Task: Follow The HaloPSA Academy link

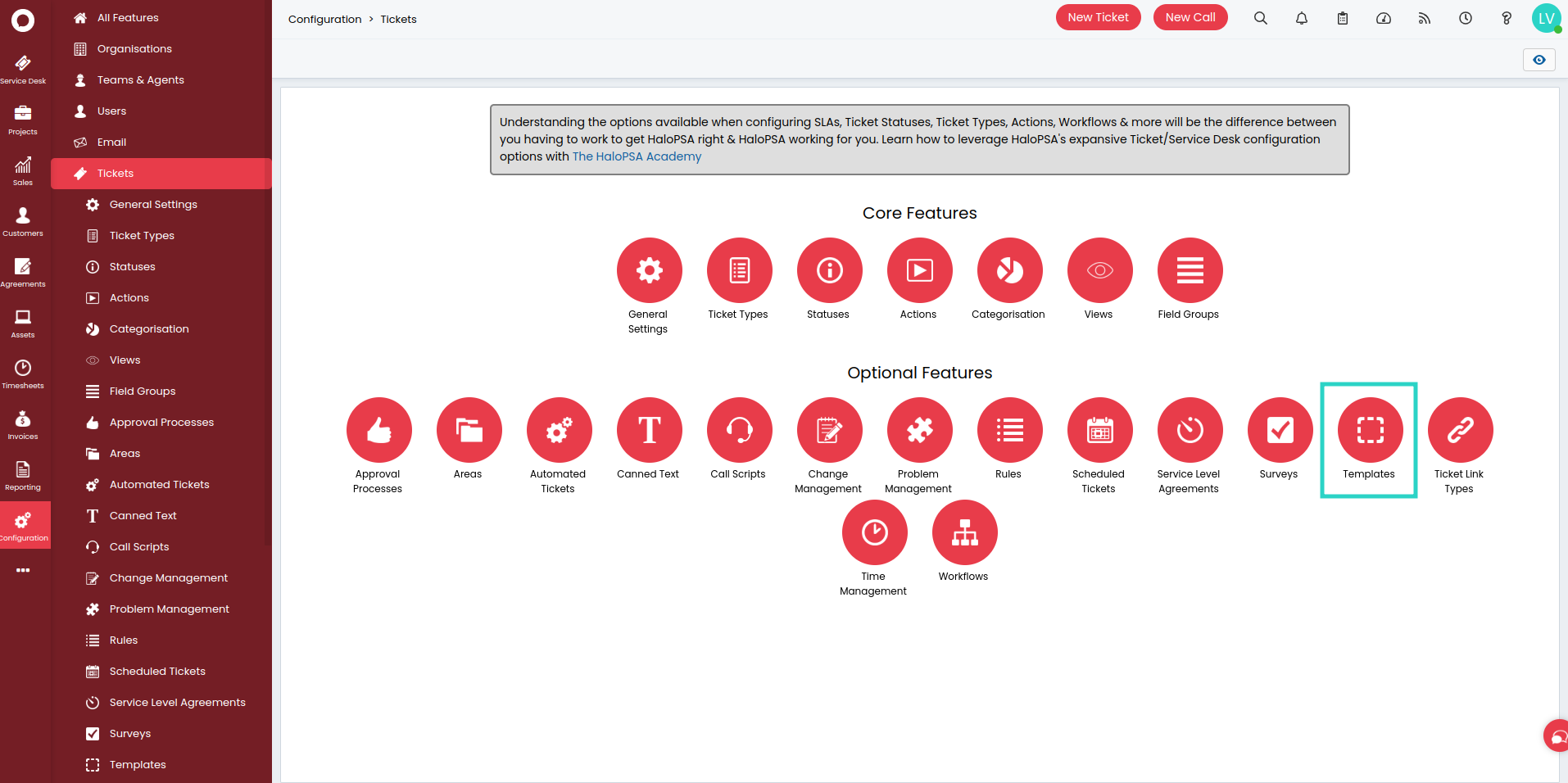Action: (x=637, y=156)
